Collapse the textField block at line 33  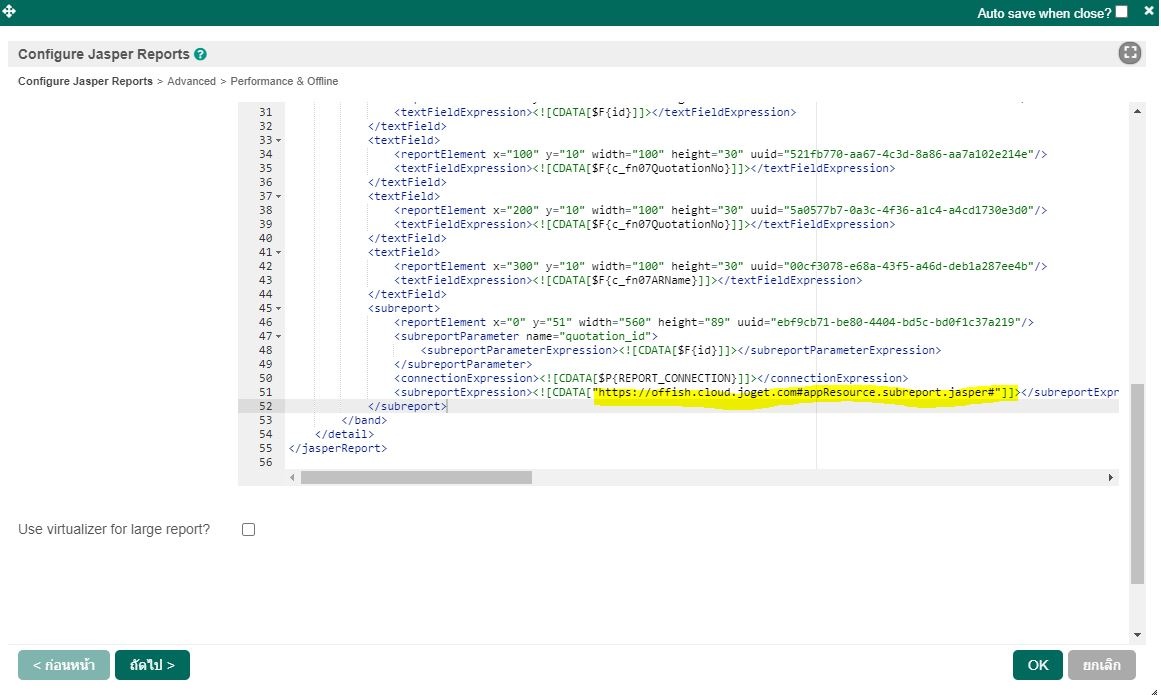click(278, 140)
